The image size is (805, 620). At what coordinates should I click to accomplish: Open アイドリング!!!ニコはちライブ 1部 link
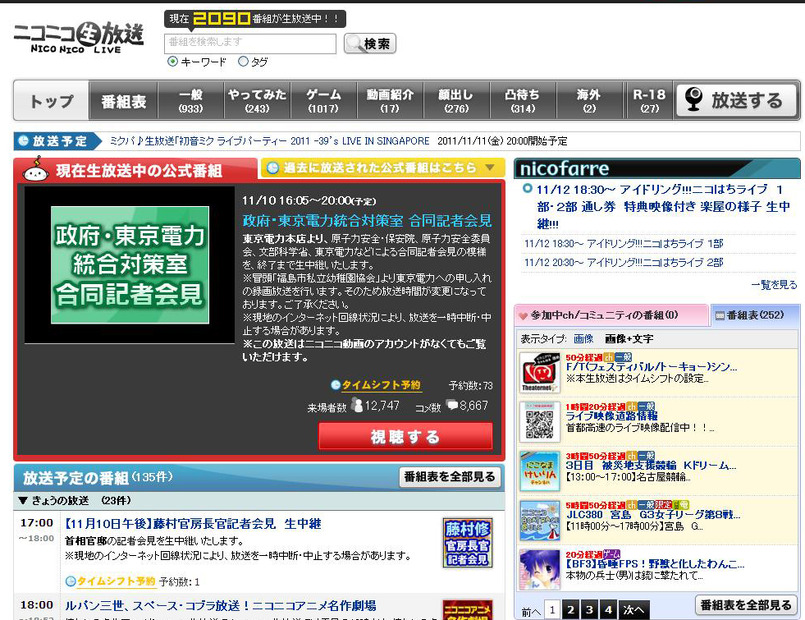624,243
